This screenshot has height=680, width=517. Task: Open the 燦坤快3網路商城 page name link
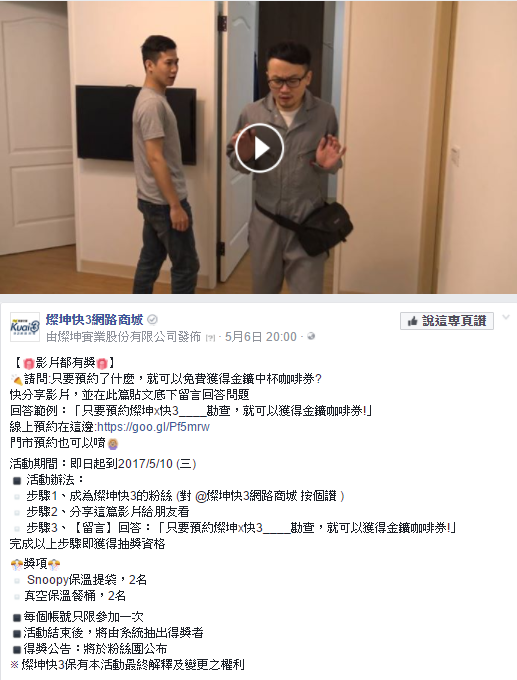95,320
